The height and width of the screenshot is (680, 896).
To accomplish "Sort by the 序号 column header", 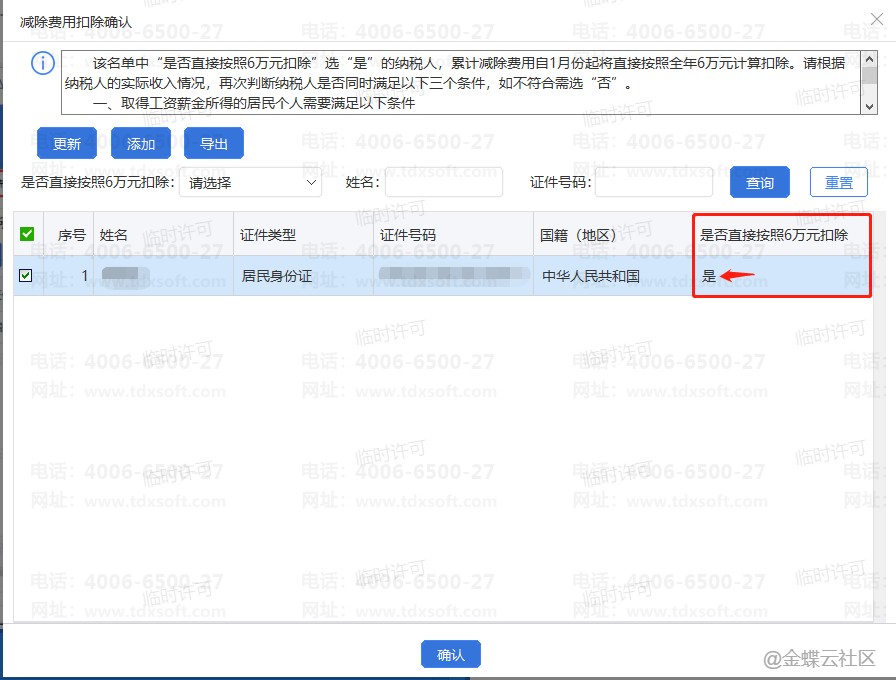I will (x=71, y=235).
